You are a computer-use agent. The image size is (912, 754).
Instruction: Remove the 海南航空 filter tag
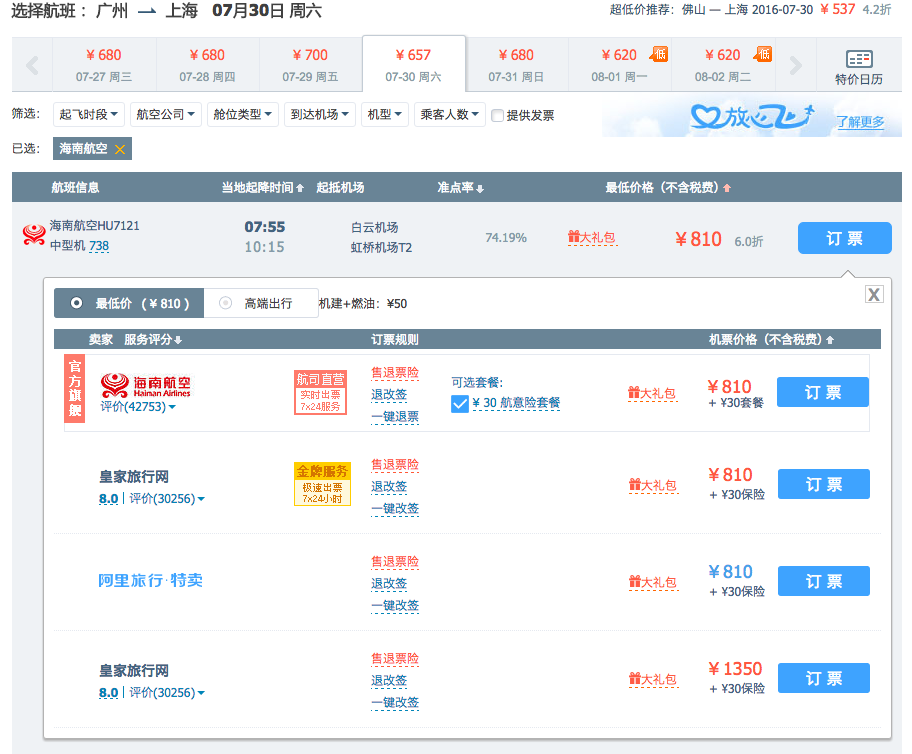point(120,149)
